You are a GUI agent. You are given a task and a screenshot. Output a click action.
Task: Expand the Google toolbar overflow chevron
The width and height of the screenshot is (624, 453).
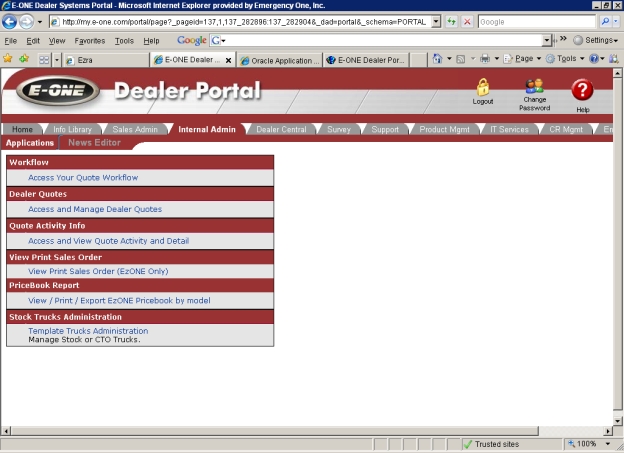(x=563, y=39)
